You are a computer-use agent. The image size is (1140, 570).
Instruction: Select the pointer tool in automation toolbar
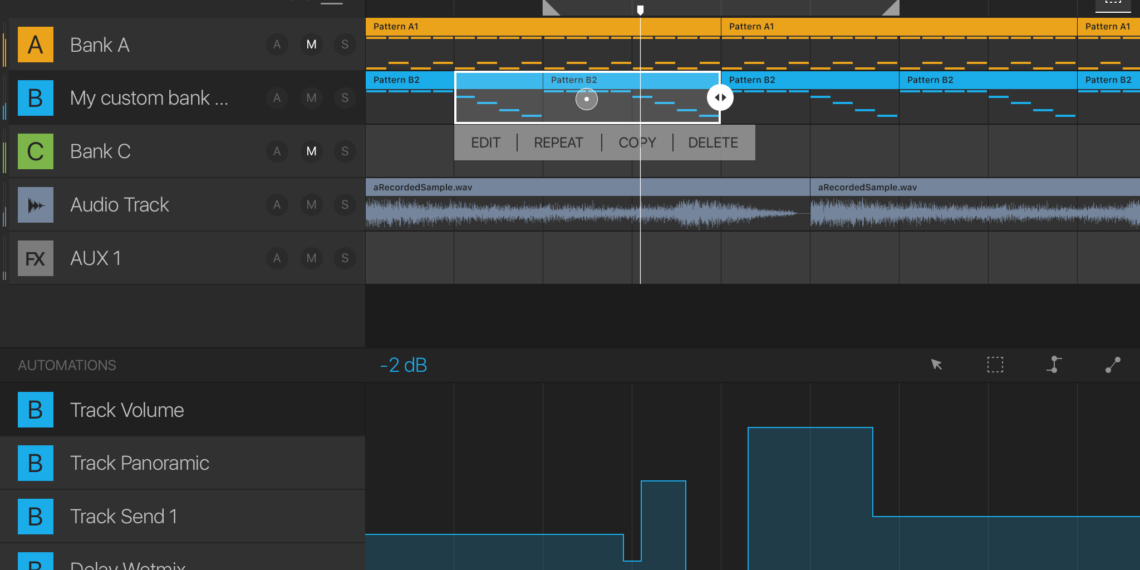tap(936, 365)
